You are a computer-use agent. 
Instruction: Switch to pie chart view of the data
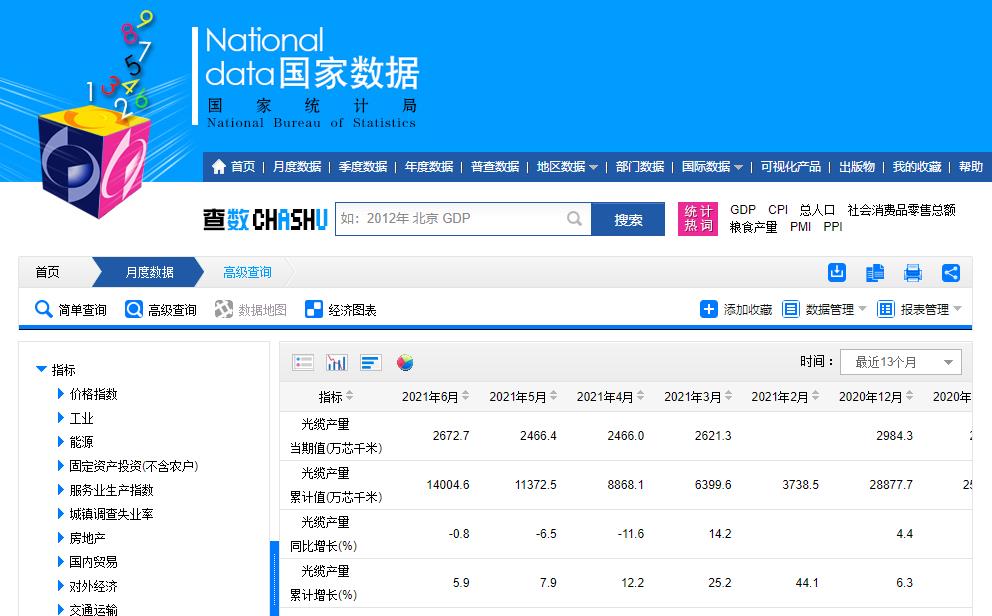point(405,361)
